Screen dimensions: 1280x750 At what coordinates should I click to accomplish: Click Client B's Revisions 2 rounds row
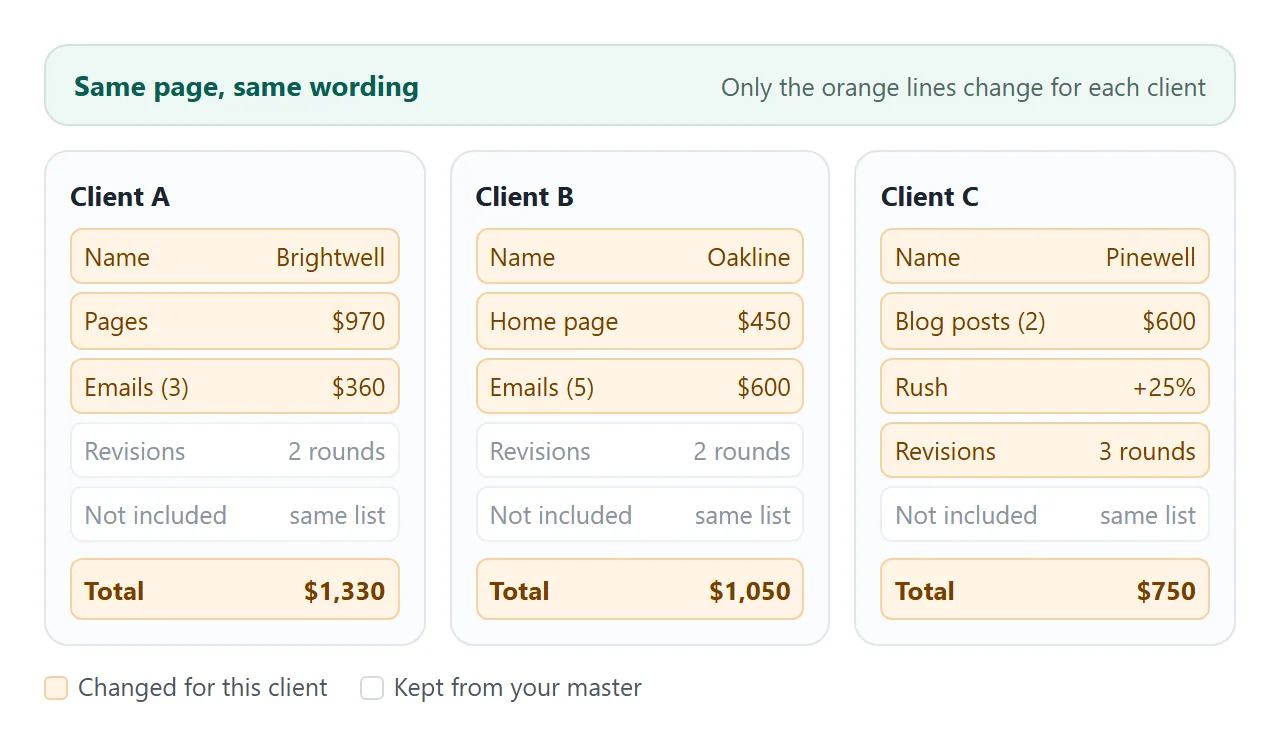tap(640, 451)
